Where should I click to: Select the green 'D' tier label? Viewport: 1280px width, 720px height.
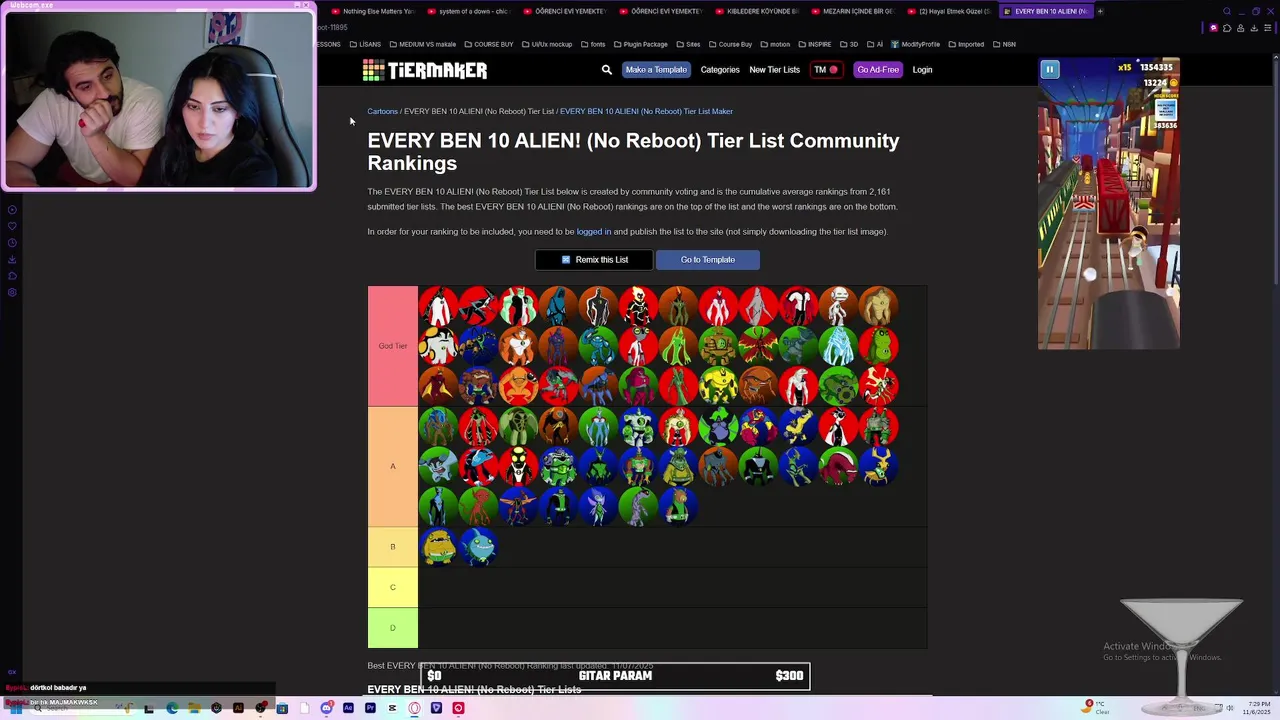point(393,628)
